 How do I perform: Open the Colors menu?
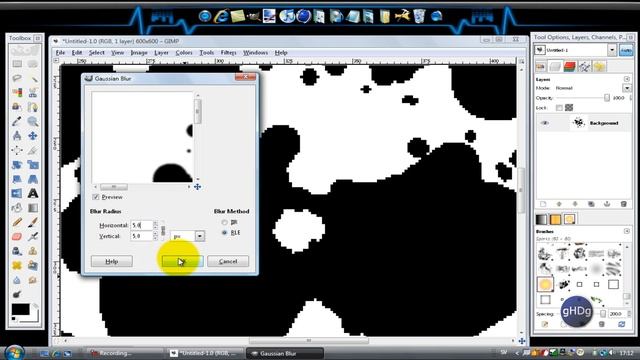pyautogui.click(x=184, y=53)
